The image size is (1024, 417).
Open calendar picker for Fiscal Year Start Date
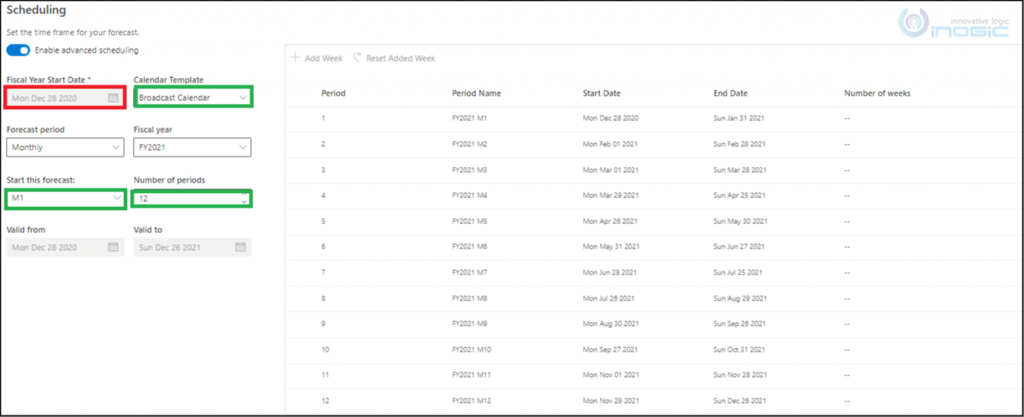[113, 98]
